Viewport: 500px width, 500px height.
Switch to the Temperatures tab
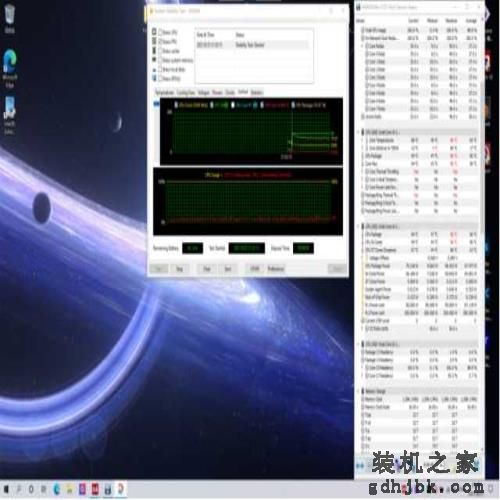tap(165, 92)
